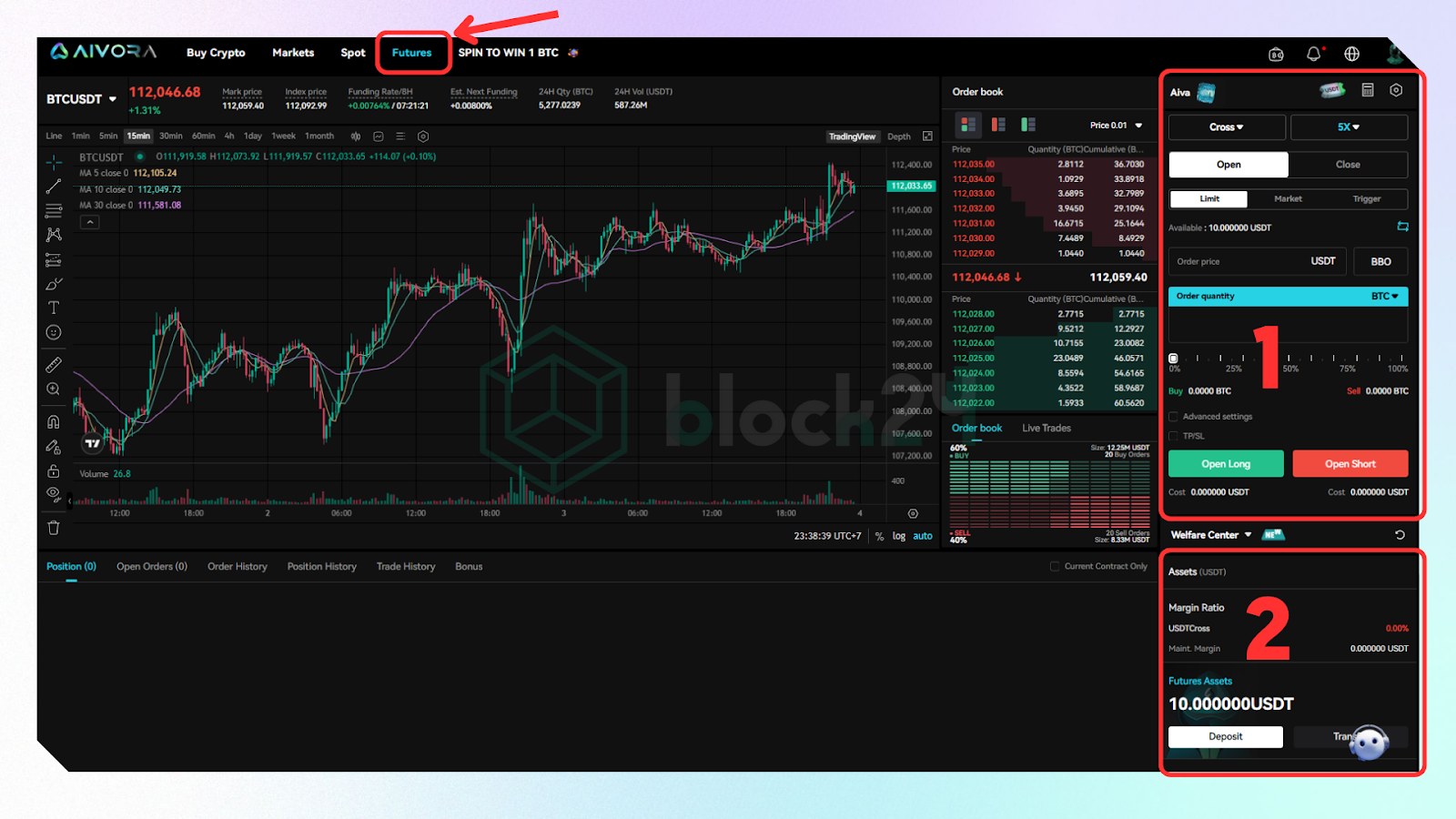Open the chart indicators icon
Image resolution: width=1456 pixels, height=819 pixels.
pos(378,136)
